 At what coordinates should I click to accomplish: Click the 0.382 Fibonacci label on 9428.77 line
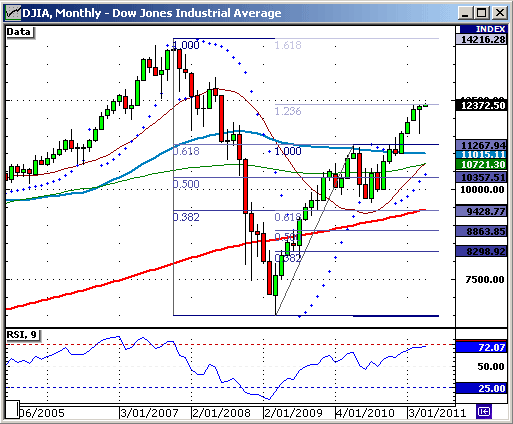point(186,217)
